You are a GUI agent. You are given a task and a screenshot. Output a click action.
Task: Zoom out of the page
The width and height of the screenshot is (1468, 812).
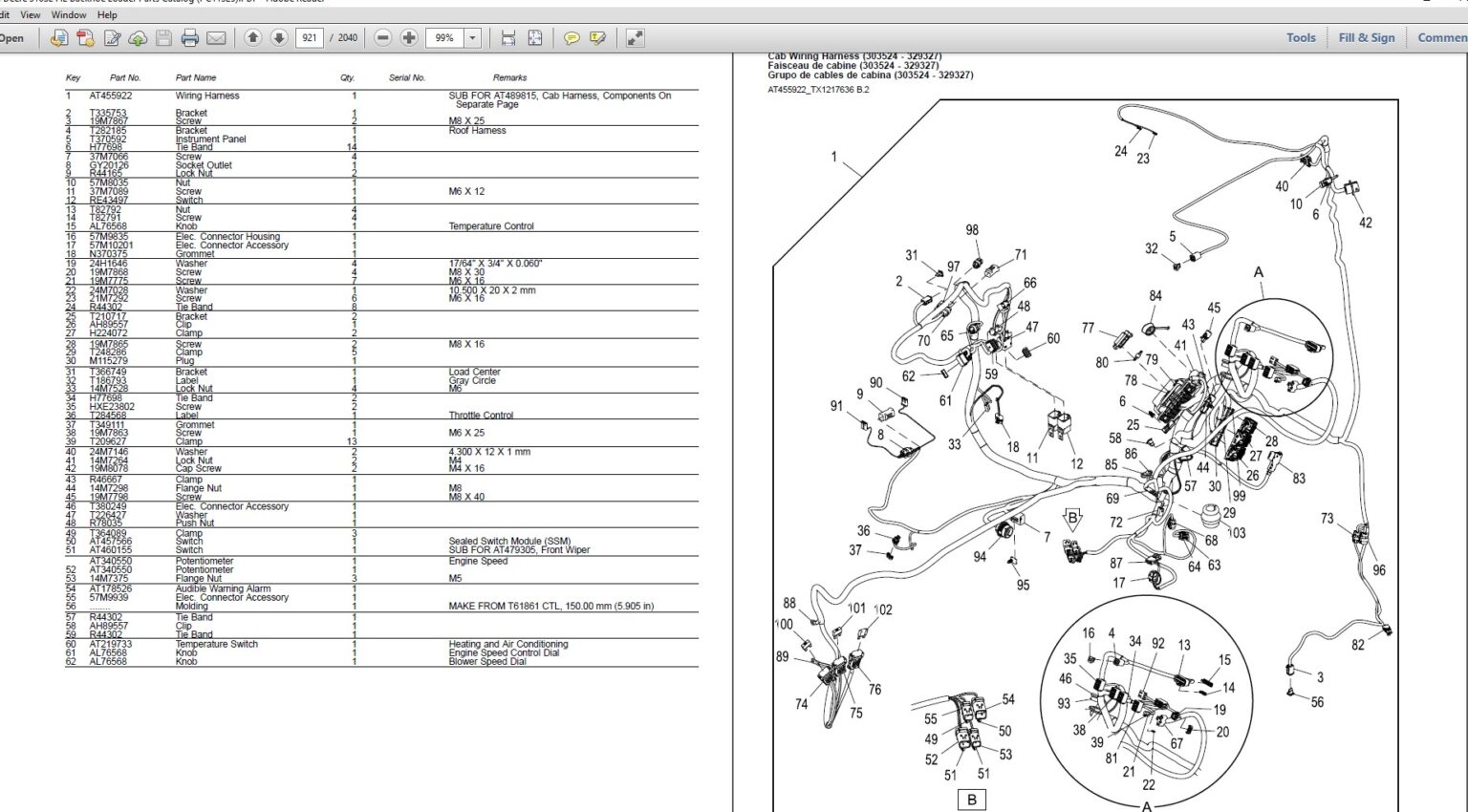coord(384,38)
